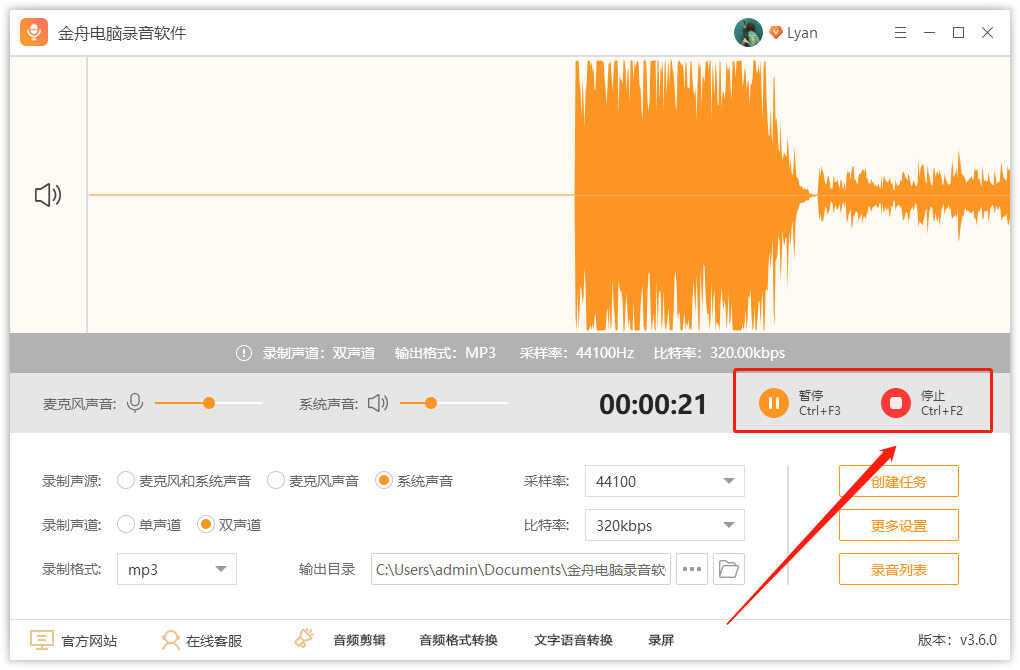Open 音频剪辑 audio editing tool

[358, 640]
